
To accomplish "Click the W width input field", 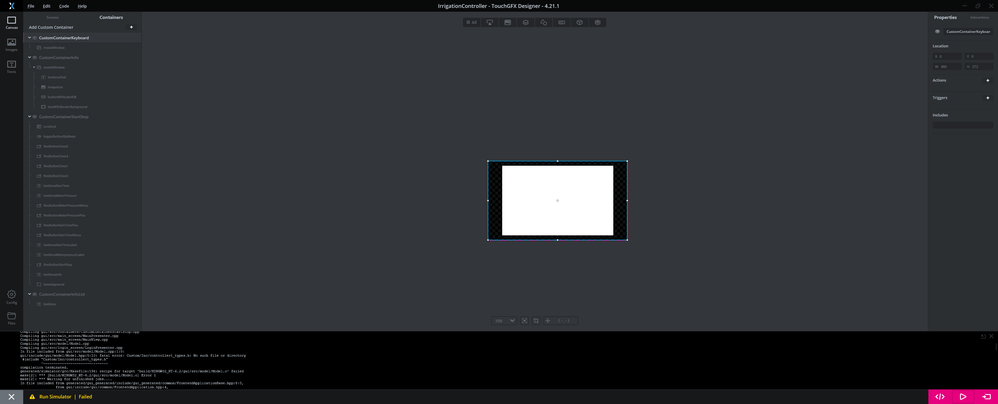I will tap(947, 66).
